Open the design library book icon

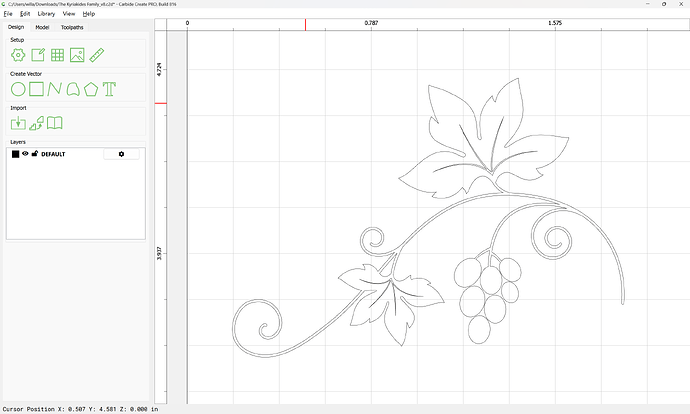[55, 123]
